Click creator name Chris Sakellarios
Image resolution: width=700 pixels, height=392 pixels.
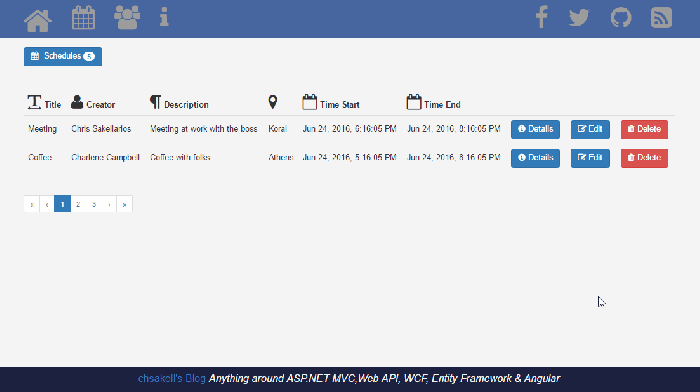coord(101,129)
